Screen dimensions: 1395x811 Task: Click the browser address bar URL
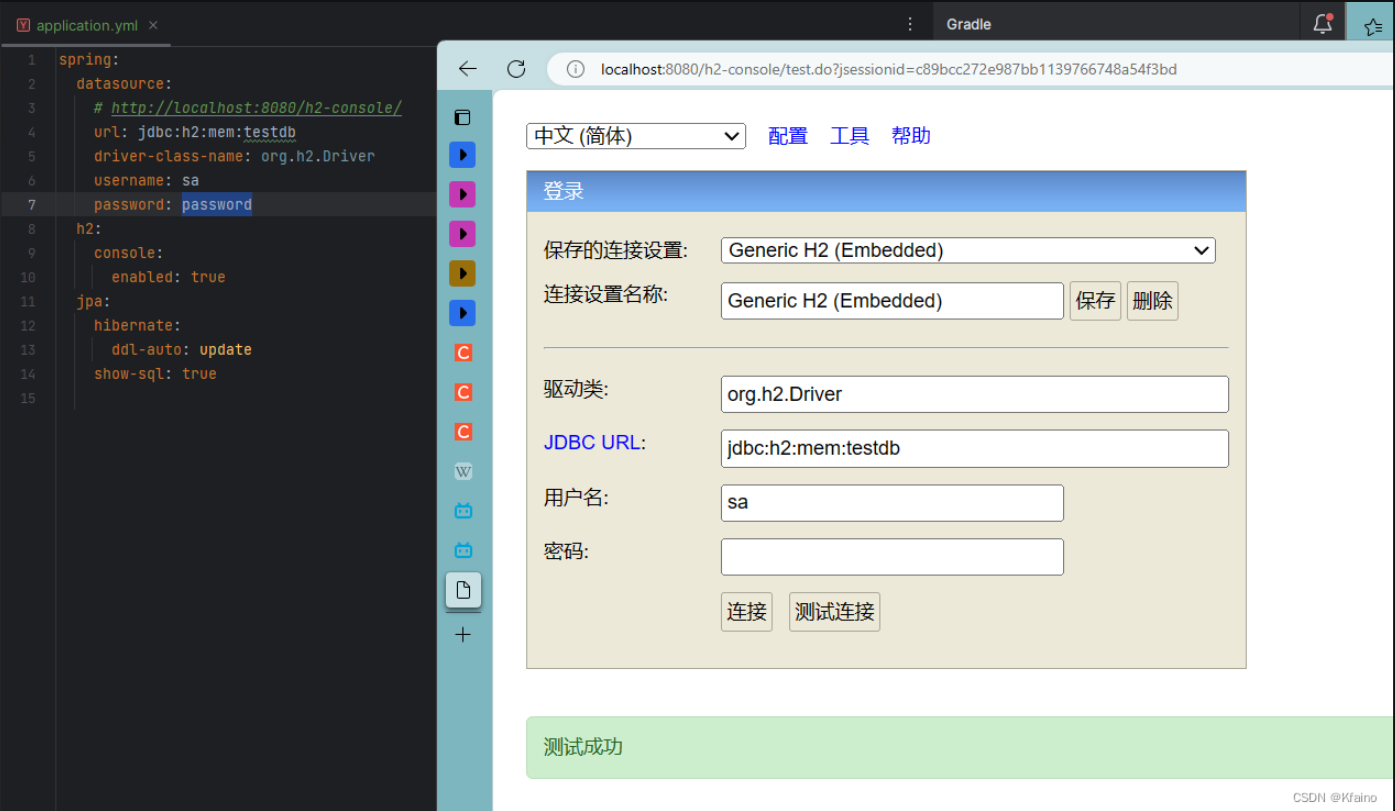(888, 69)
